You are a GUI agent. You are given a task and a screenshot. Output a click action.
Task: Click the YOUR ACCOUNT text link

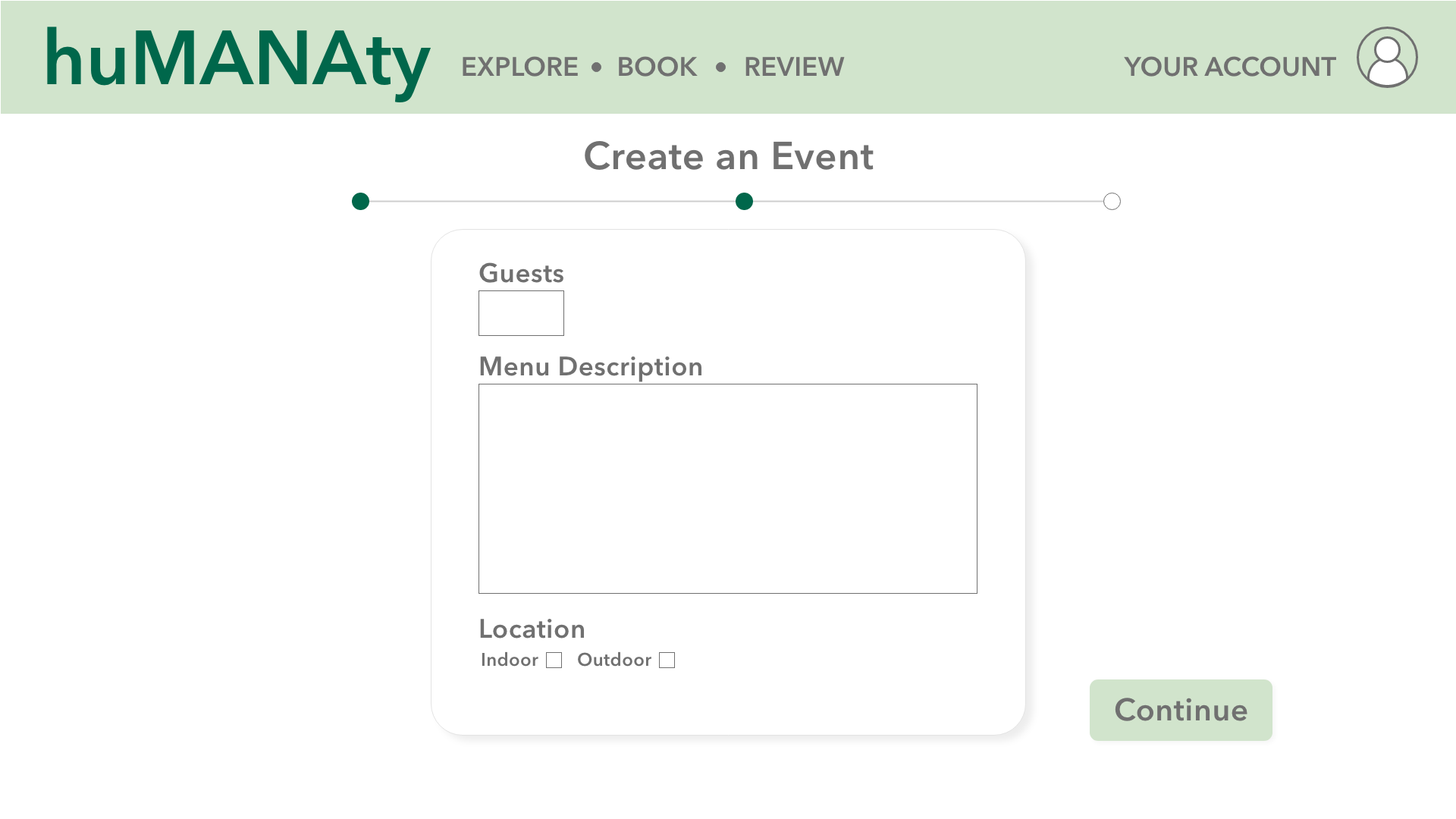coord(1229,67)
